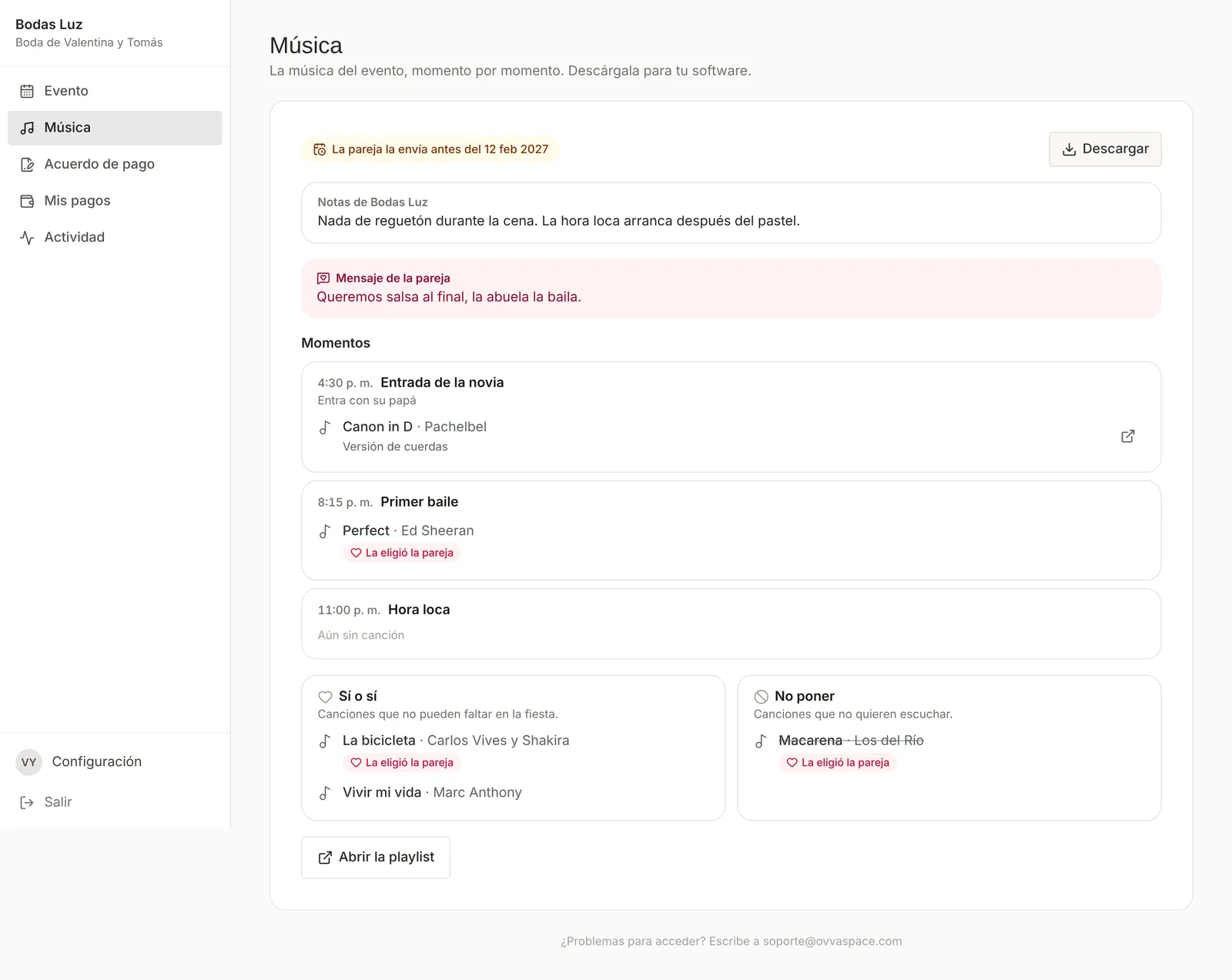Open the Evento section in the sidebar
This screenshot has width=1232, height=980.
[115, 91]
